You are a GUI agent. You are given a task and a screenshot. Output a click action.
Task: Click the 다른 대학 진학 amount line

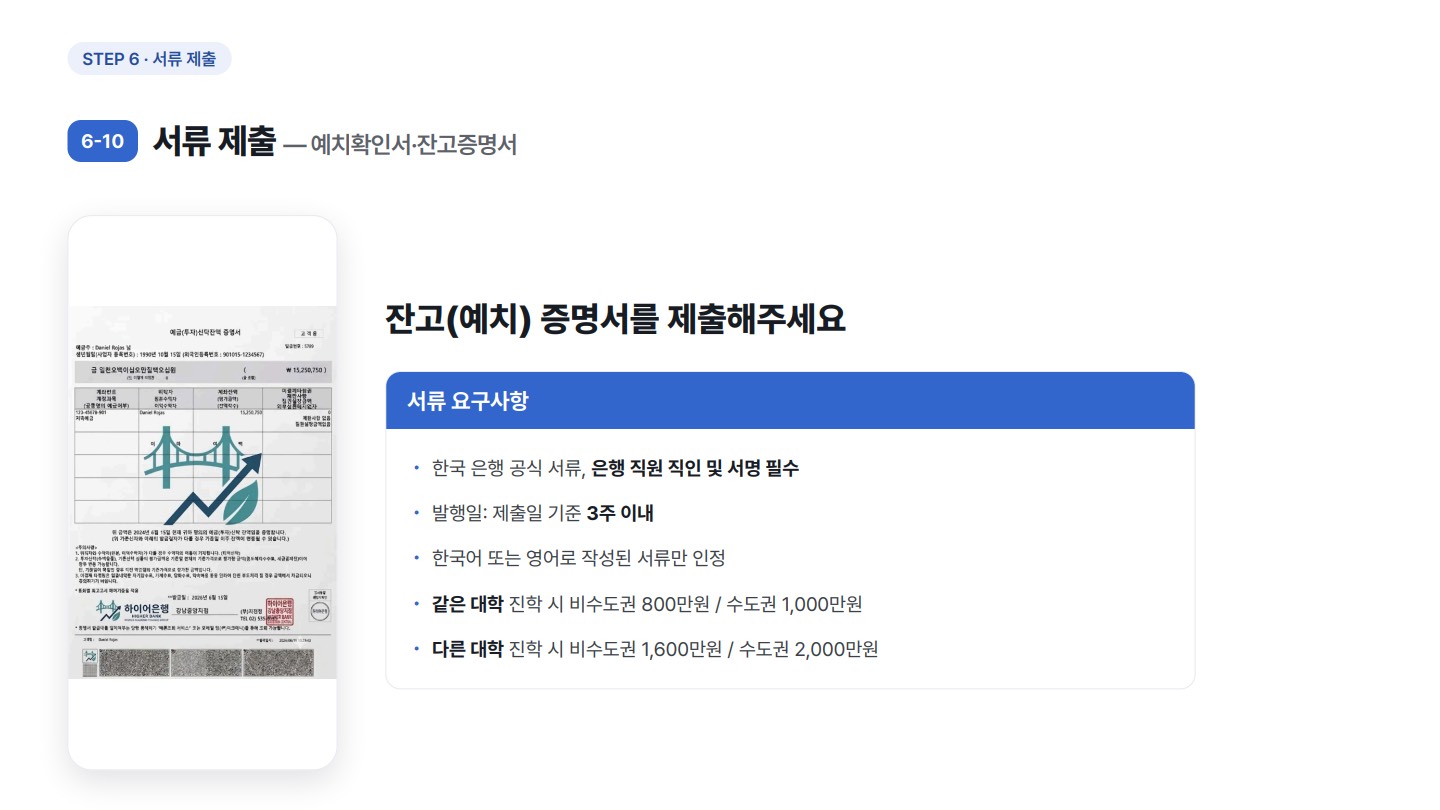pyautogui.click(x=655, y=649)
